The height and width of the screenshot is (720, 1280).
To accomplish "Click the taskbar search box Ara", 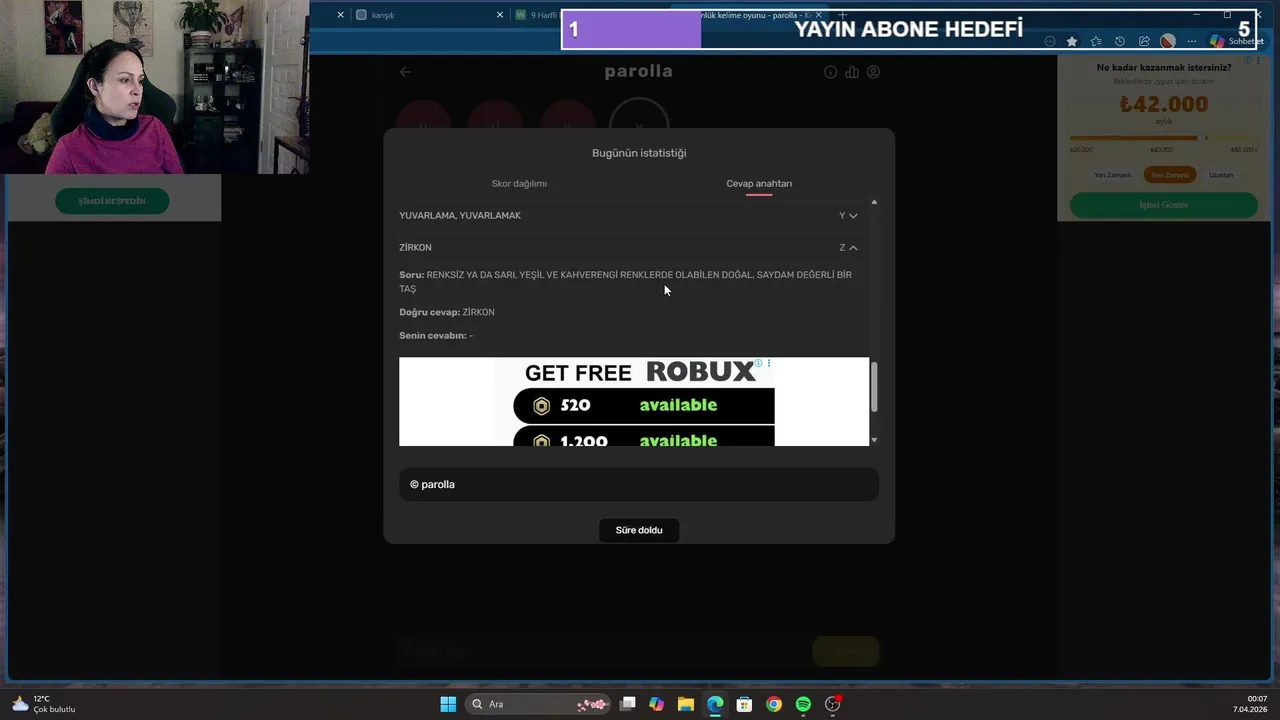I will (x=540, y=704).
